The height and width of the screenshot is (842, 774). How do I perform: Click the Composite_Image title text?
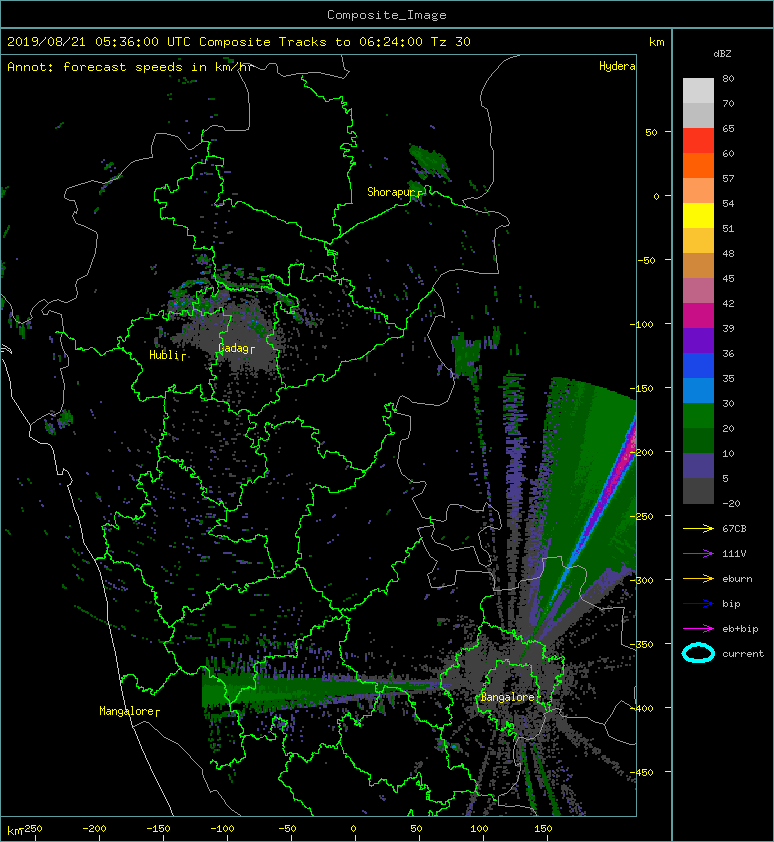click(x=387, y=15)
